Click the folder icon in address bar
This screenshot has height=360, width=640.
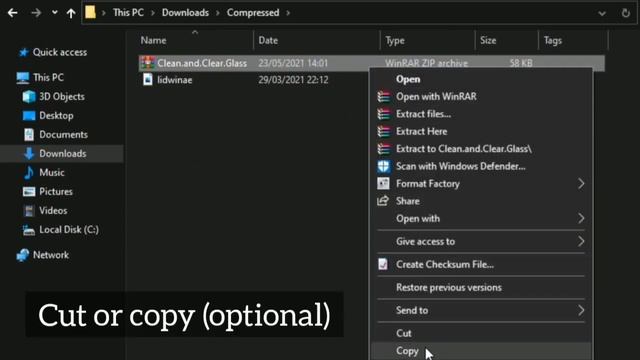(90, 13)
